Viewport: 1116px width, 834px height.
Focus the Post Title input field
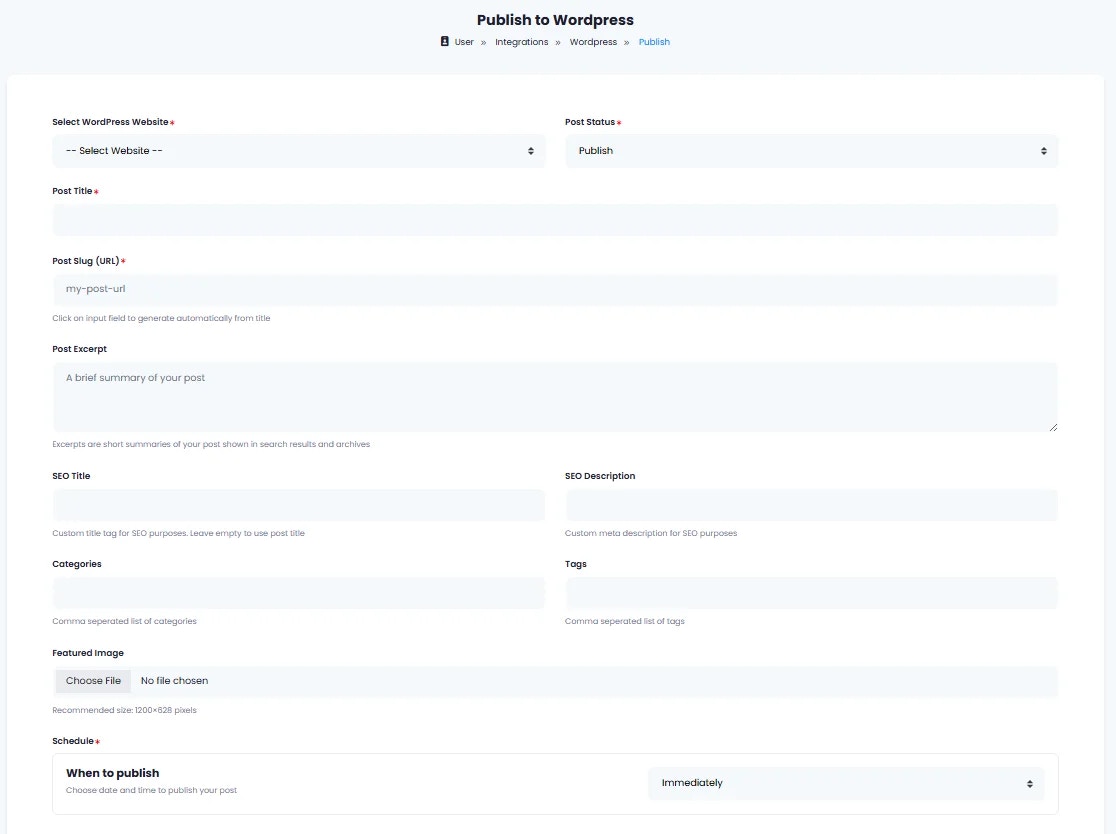pyautogui.click(x=555, y=219)
